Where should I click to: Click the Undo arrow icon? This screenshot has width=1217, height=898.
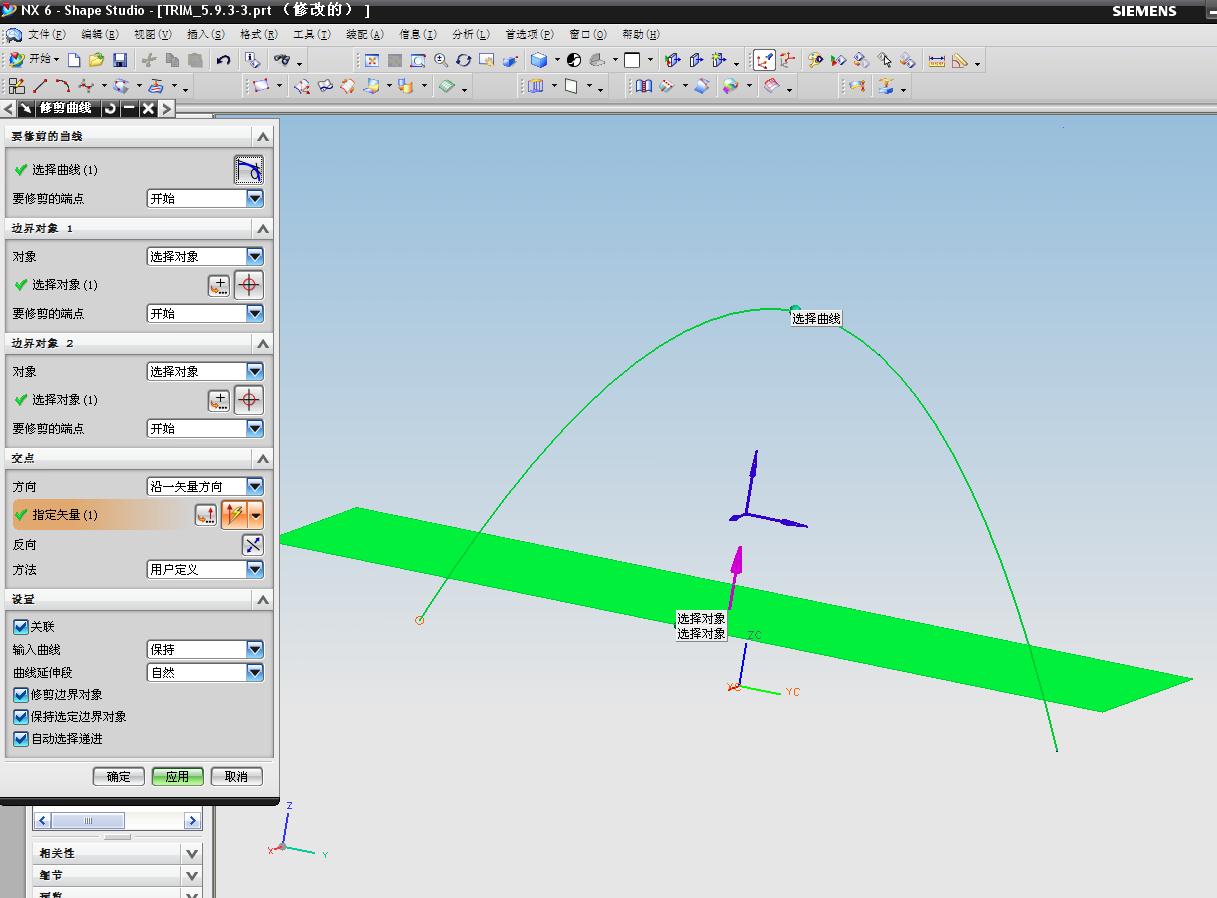click(224, 60)
